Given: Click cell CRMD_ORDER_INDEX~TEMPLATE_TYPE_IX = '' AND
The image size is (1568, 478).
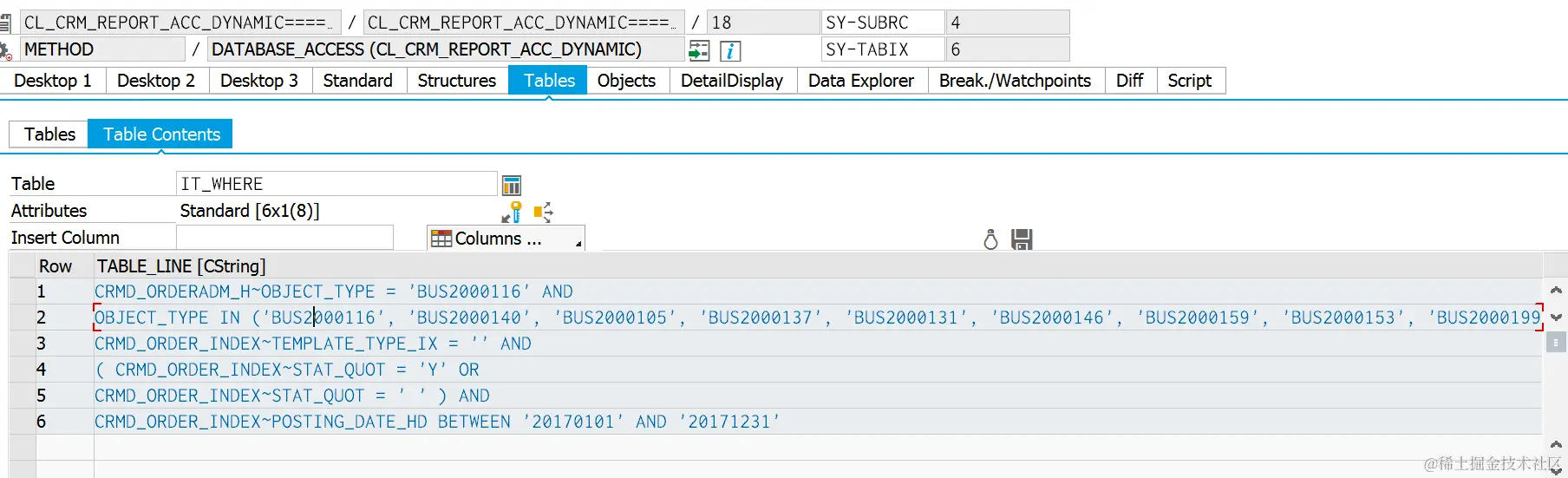Looking at the screenshot, I should tap(818, 344).
